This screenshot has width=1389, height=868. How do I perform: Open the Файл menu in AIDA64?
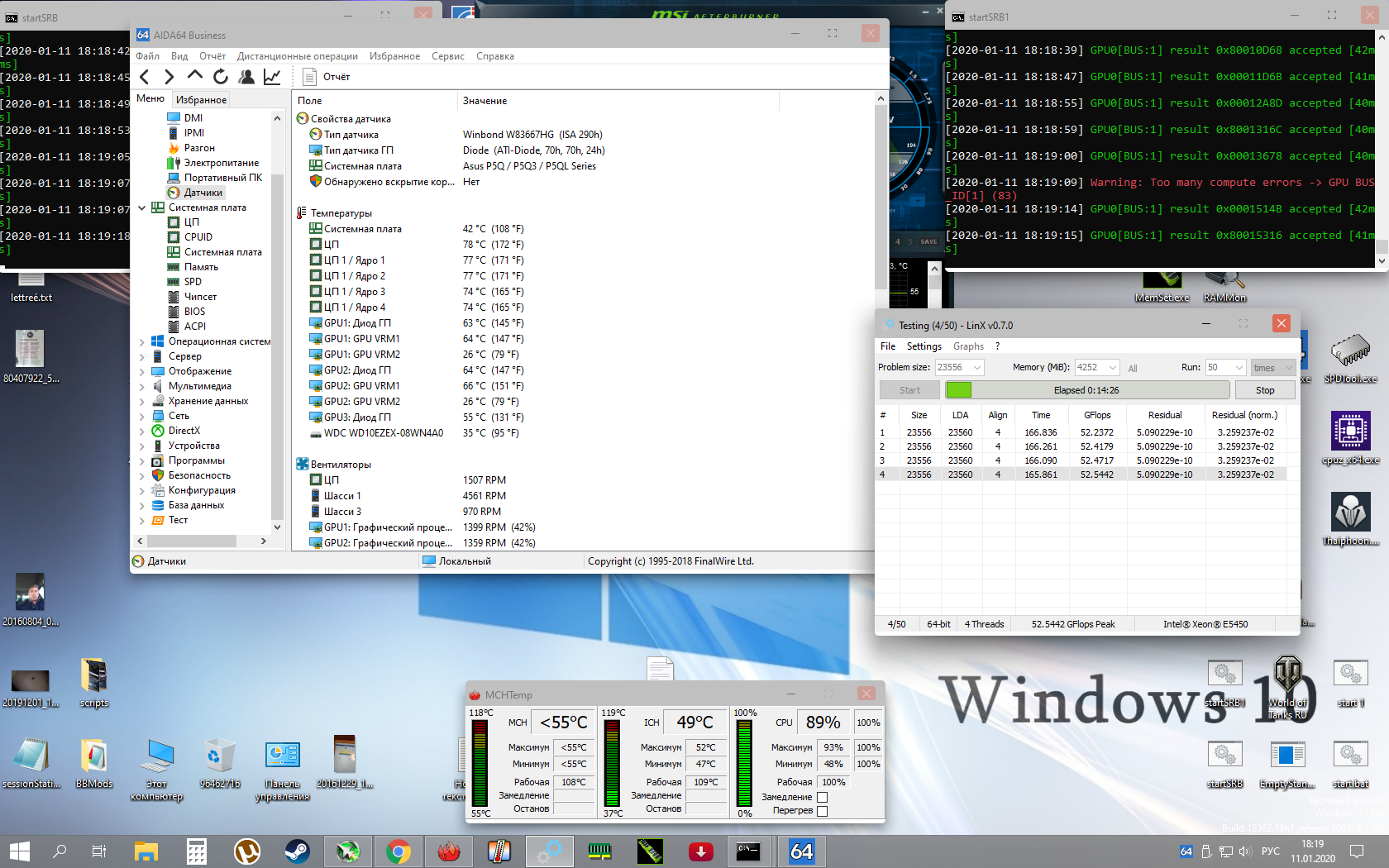148,56
